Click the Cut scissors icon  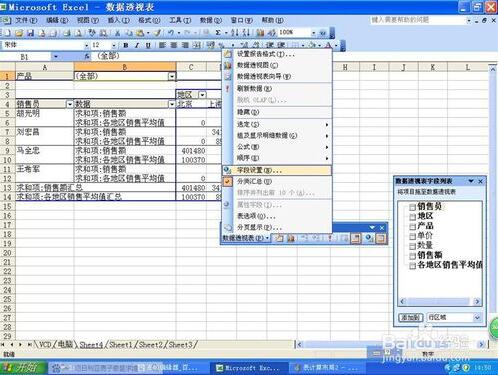117,33
